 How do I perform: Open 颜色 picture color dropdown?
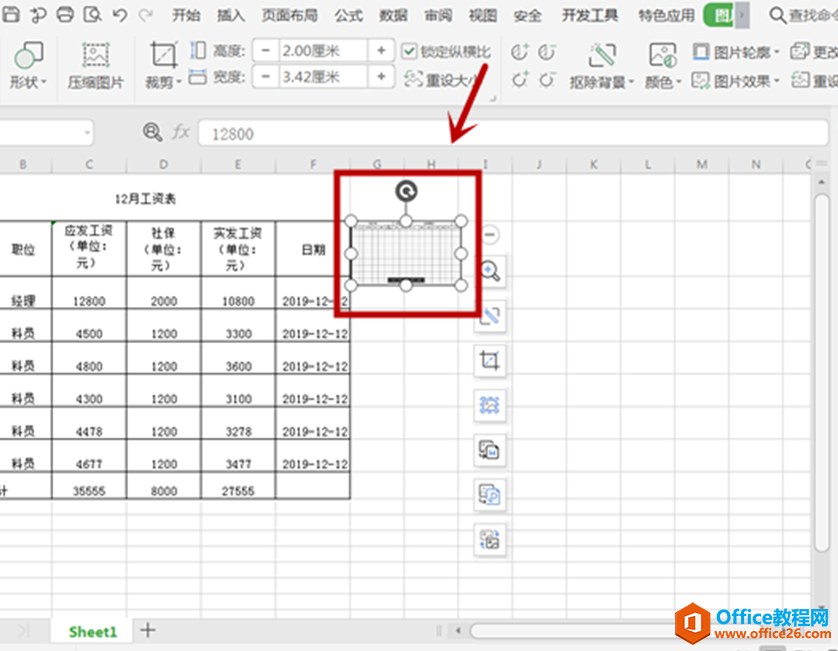(x=663, y=66)
